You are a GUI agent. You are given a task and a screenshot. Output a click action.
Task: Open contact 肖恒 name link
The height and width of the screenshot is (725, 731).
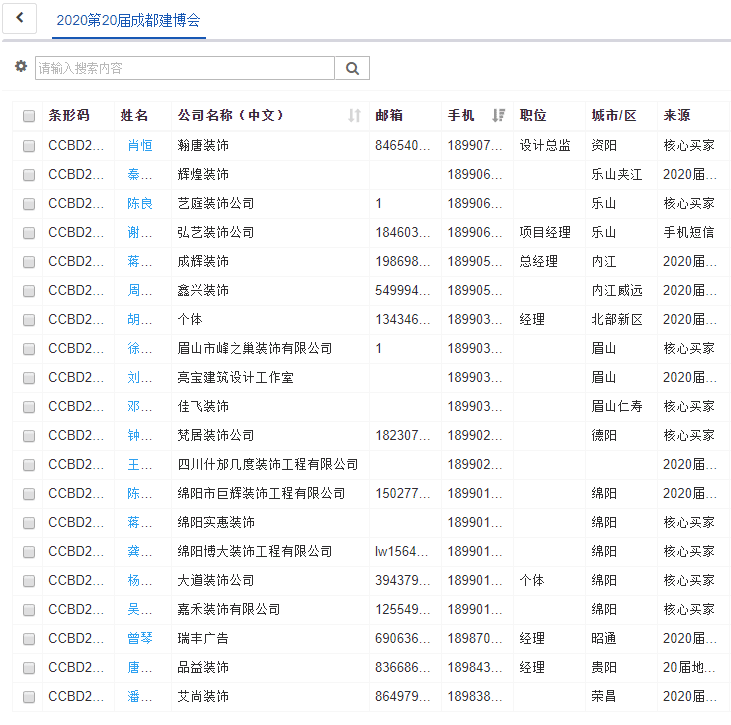pyautogui.click(x=140, y=145)
